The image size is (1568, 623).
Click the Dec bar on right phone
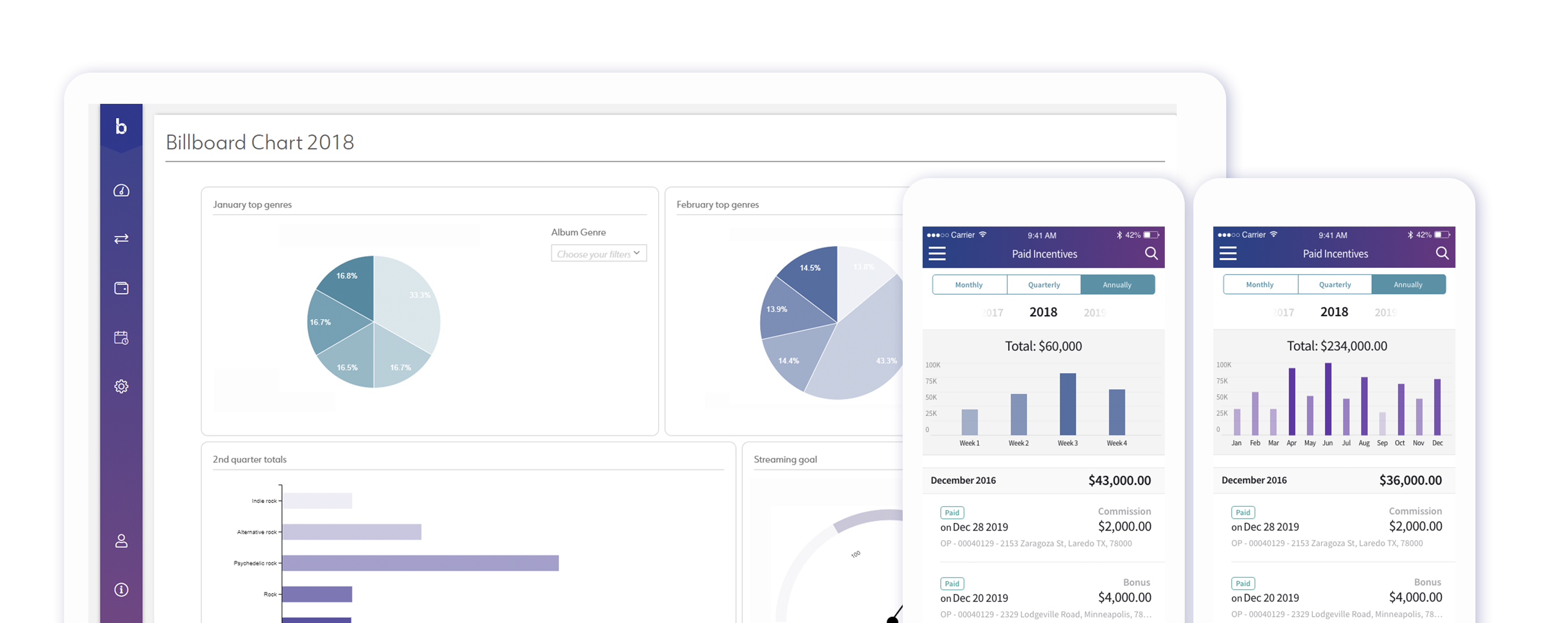[x=1437, y=407]
